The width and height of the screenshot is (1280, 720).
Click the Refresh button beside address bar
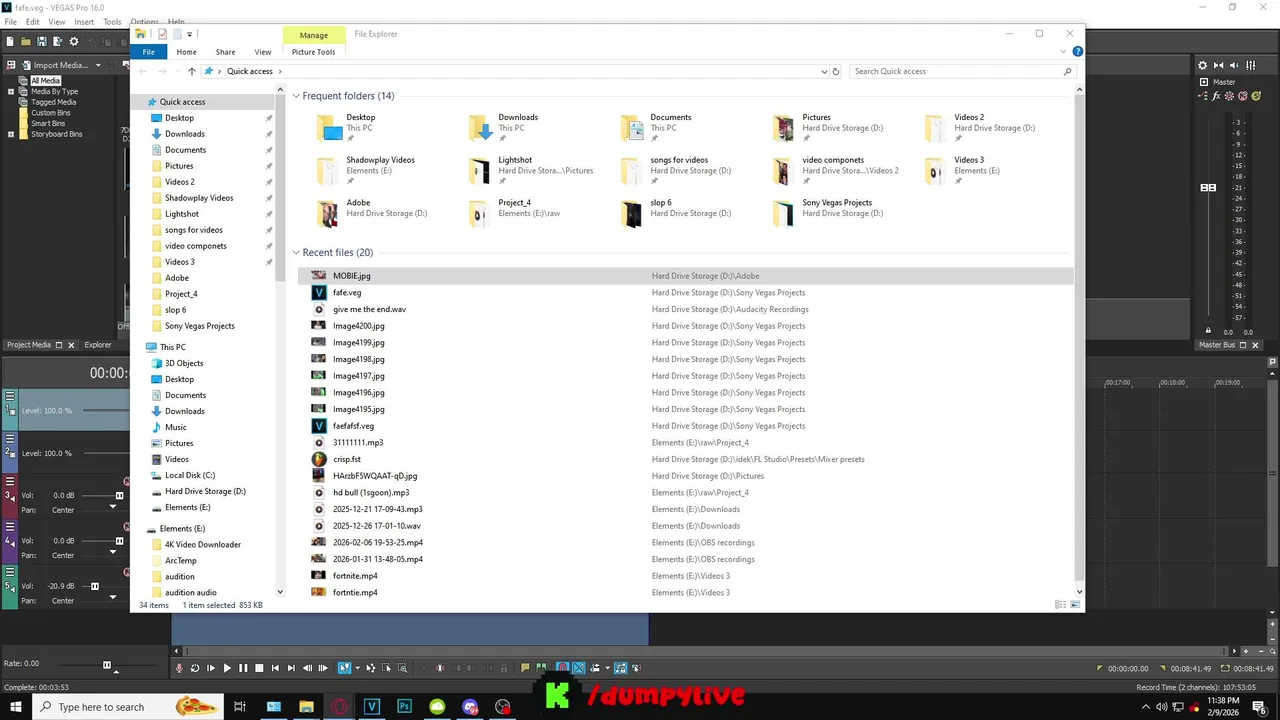(836, 71)
